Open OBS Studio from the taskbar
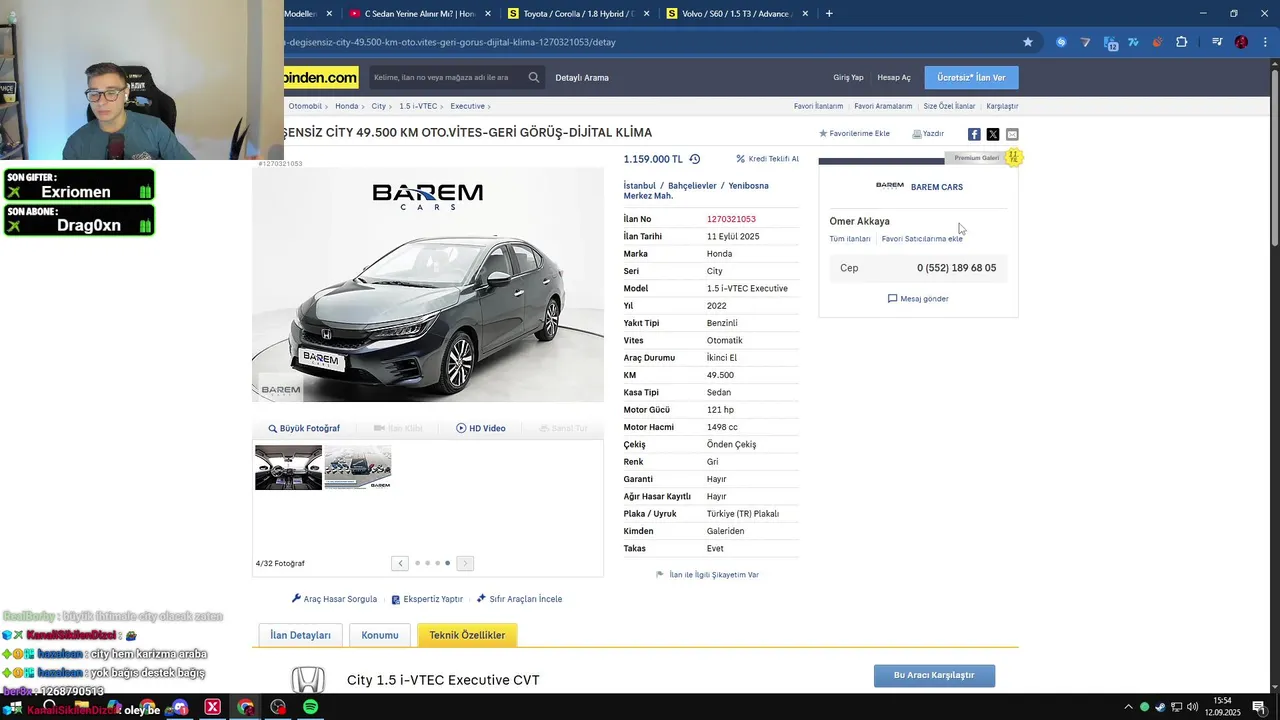 [x=278, y=707]
